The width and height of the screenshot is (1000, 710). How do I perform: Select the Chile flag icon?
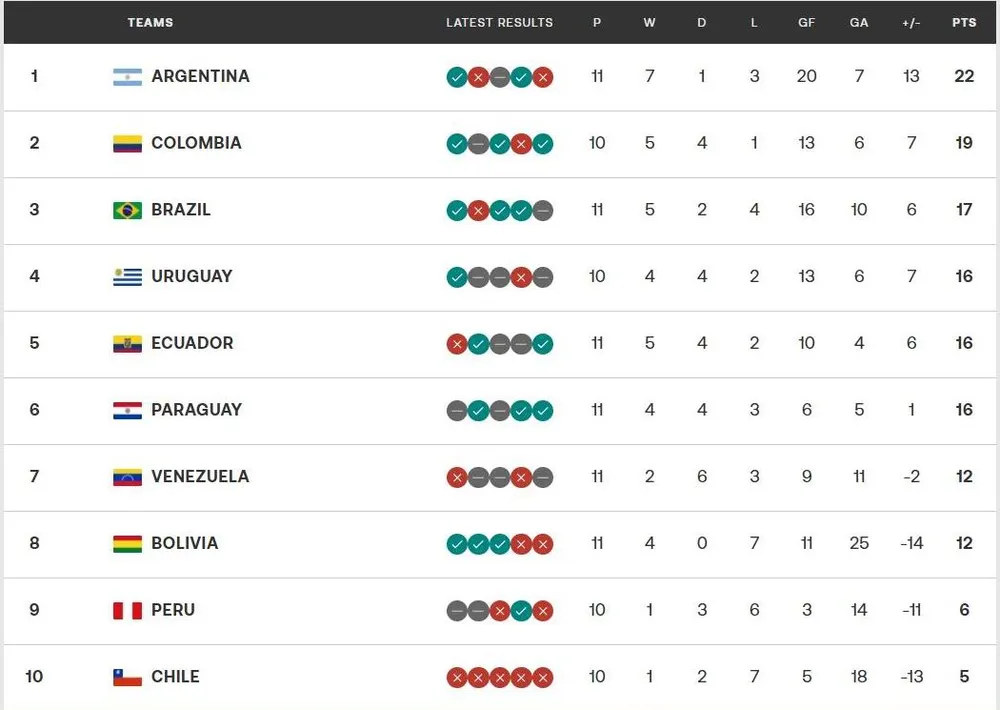[128, 677]
